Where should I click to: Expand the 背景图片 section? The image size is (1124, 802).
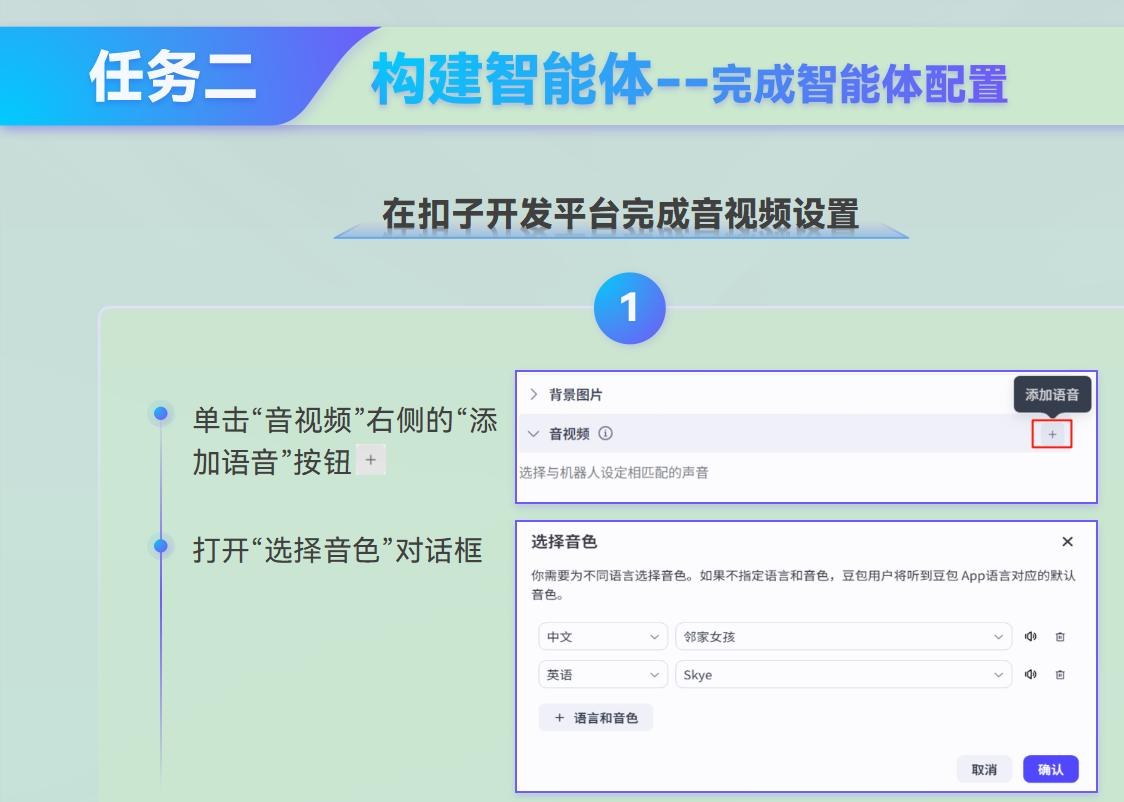coord(533,394)
